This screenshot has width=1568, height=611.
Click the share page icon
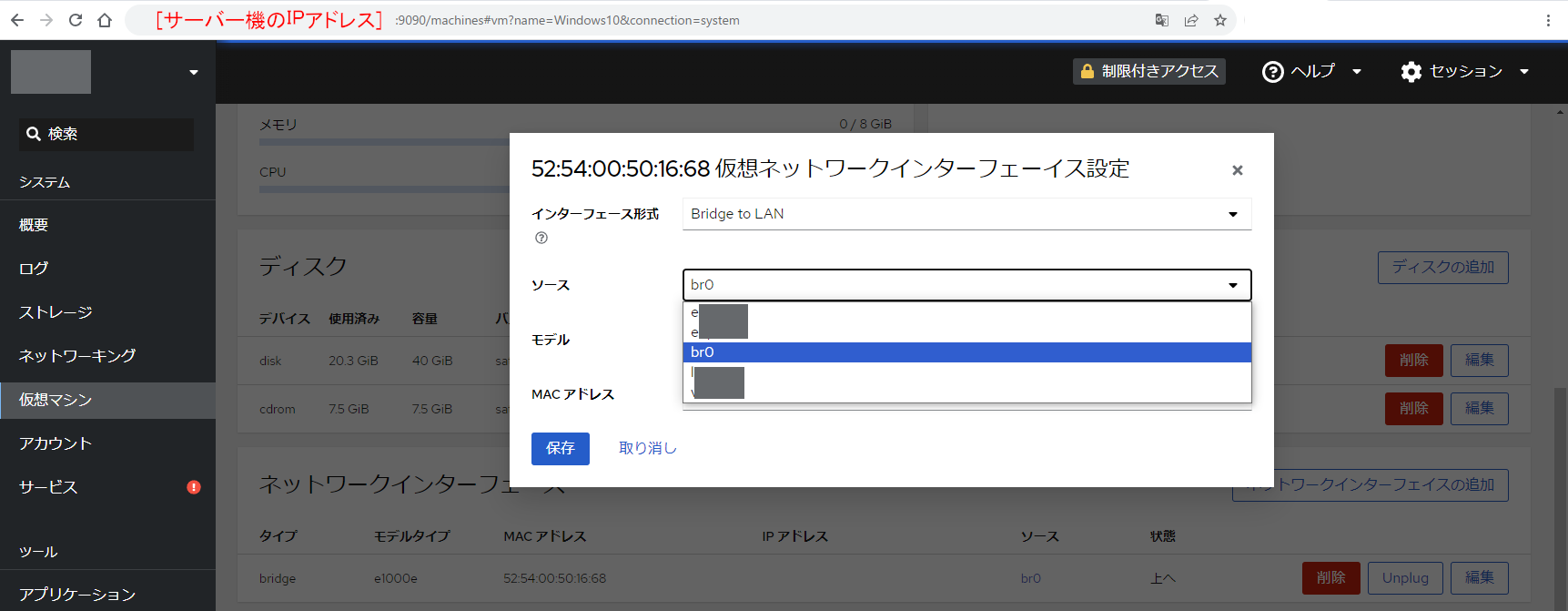pyautogui.click(x=1191, y=20)
